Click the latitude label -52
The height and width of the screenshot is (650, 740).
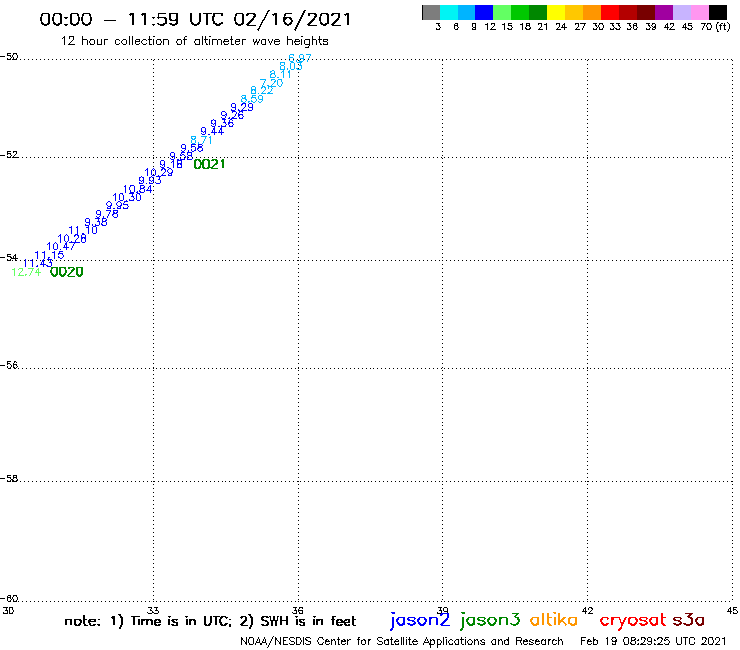9,155
